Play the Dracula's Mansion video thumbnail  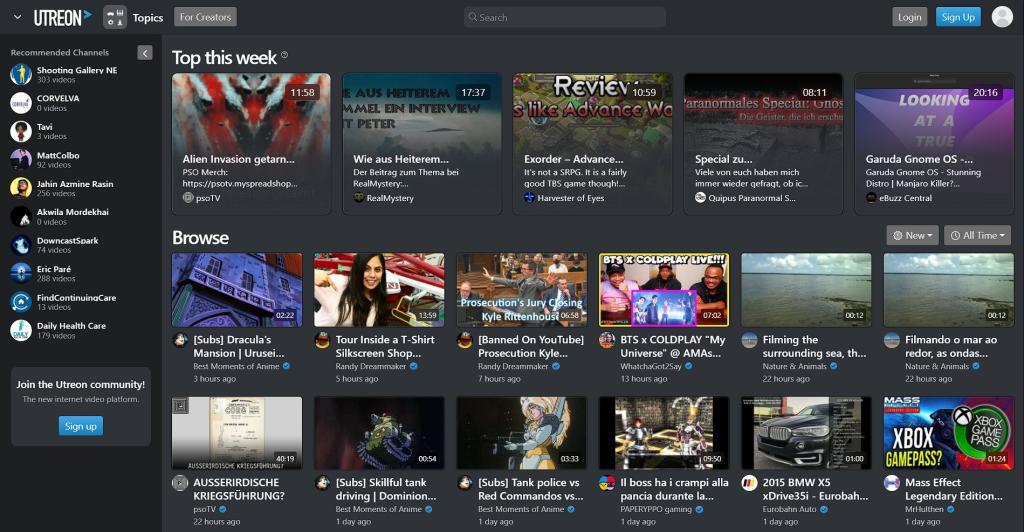(x=237, y=290)
